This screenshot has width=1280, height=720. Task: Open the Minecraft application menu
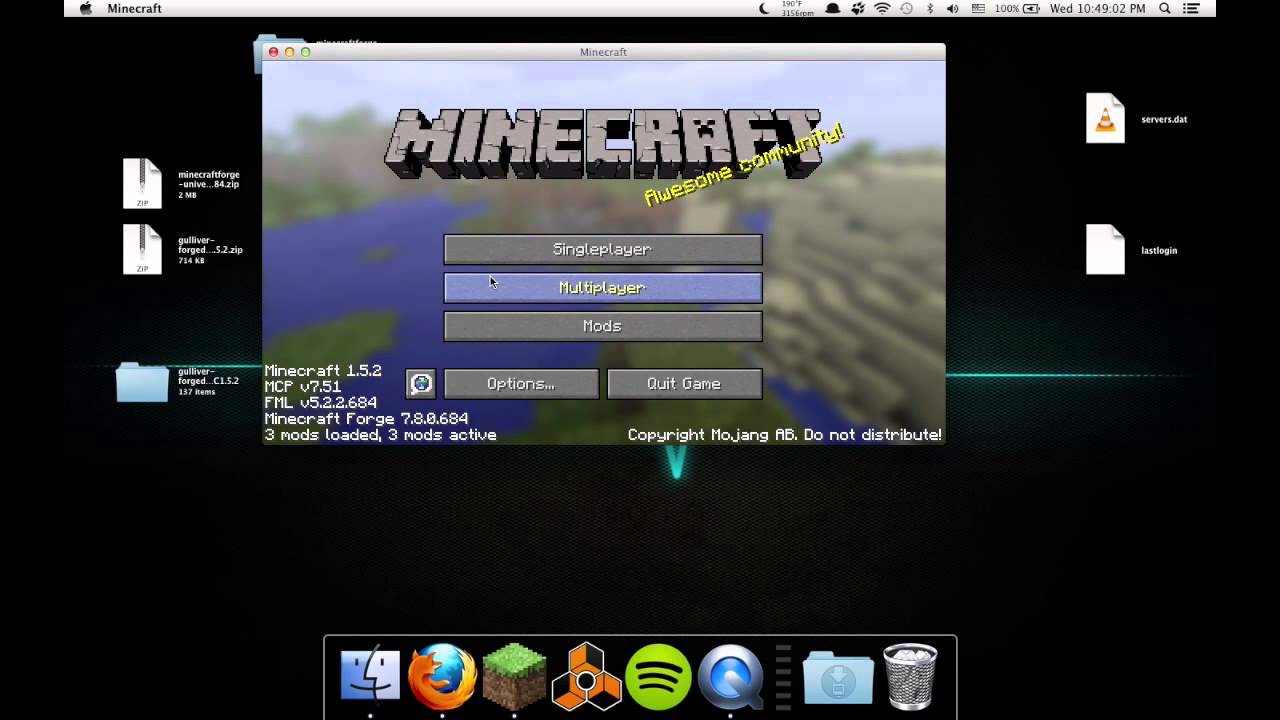[x=134, y=8]
